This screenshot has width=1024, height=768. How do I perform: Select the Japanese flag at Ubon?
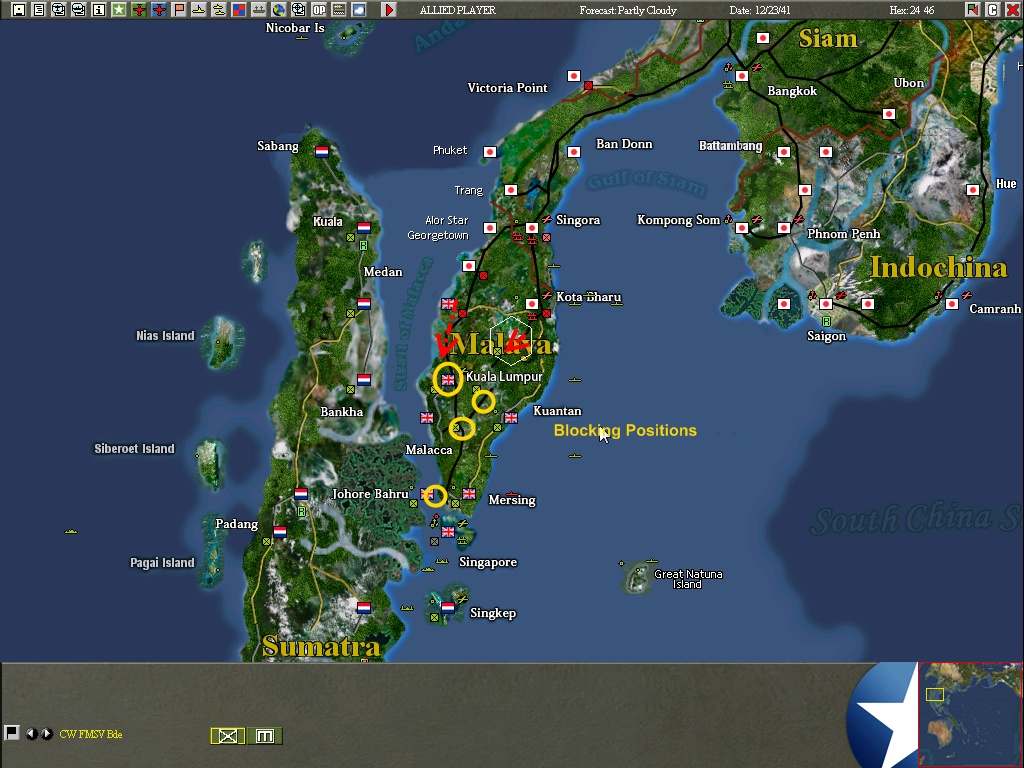(889, 114)
